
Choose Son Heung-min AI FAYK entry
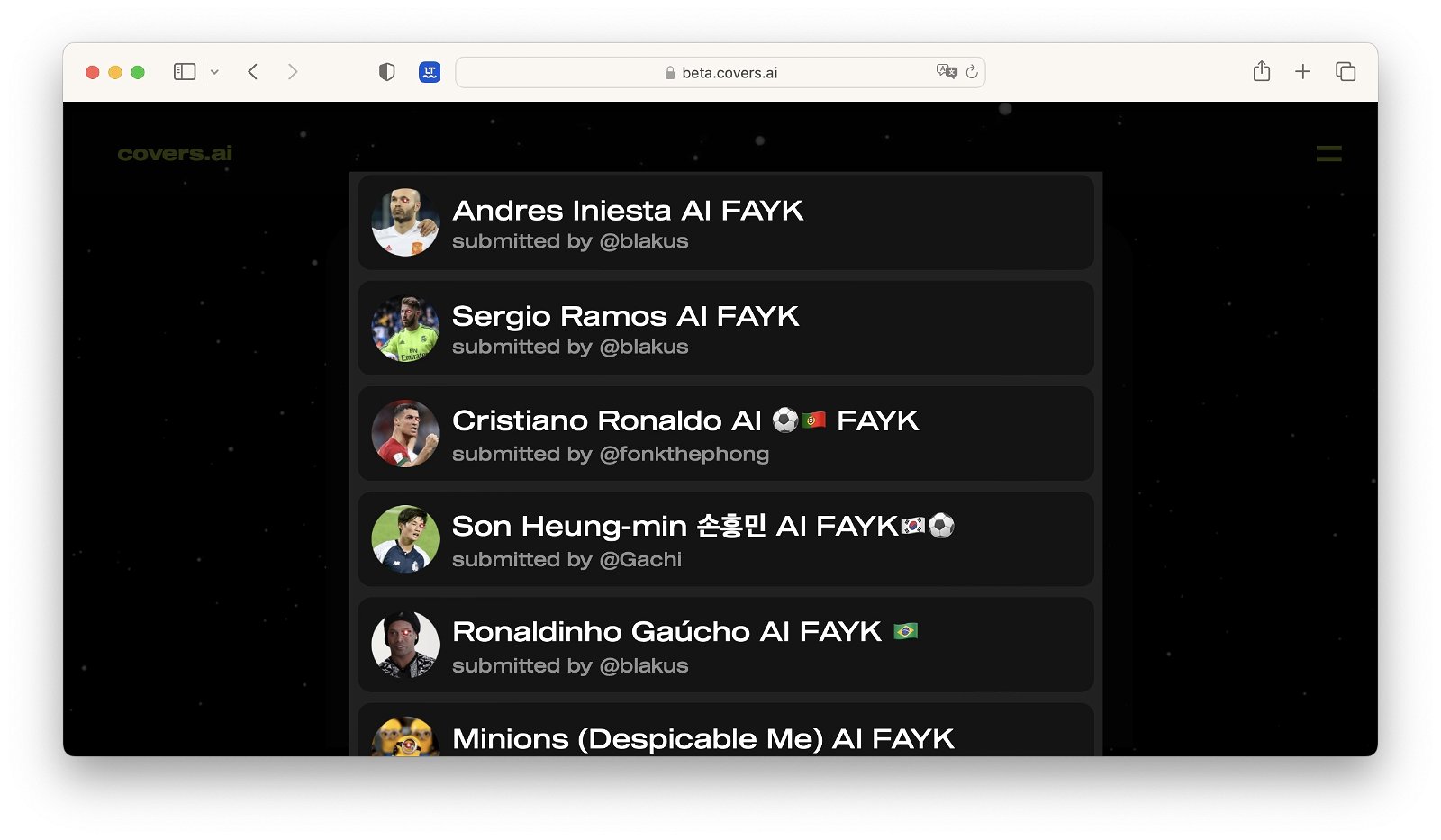(x=726, y=538)
